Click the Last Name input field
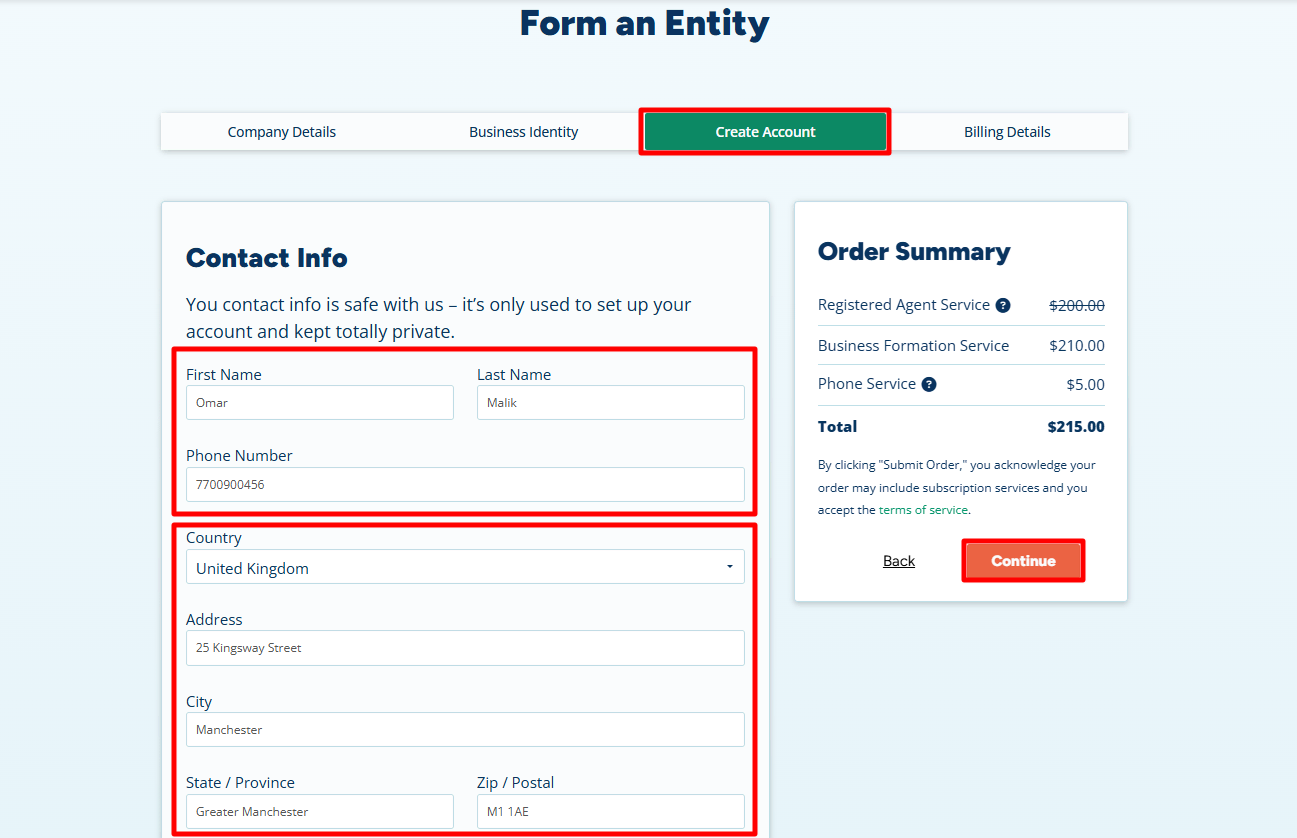1297x838 pixels. [x=610, y=402]
